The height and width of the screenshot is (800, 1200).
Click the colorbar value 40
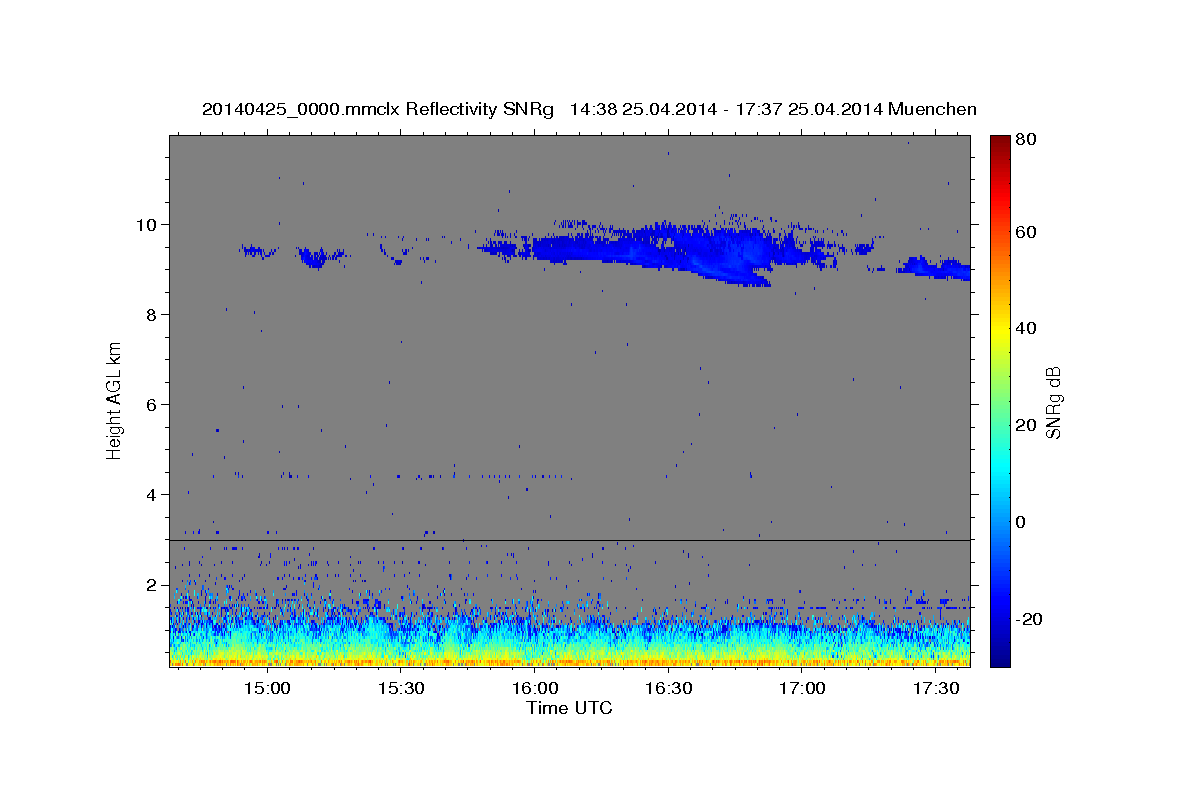click(1028, 328)
